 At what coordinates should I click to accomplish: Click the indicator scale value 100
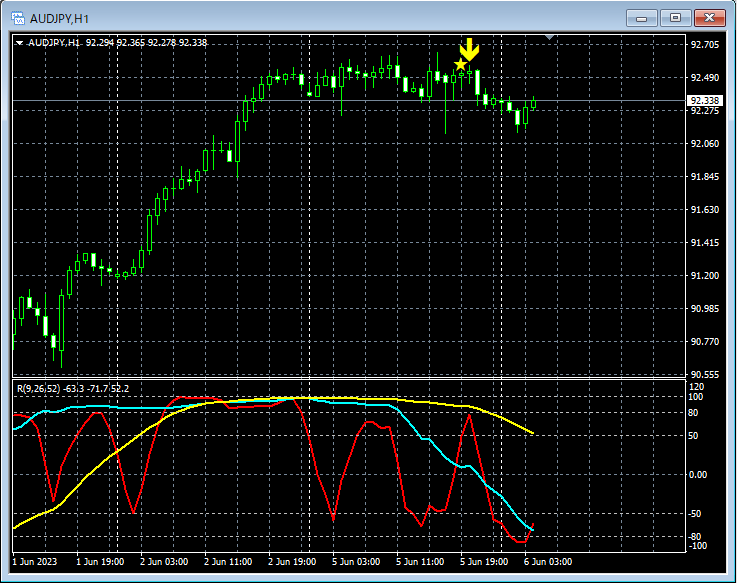pyautogui.click(x=697, y=397)
